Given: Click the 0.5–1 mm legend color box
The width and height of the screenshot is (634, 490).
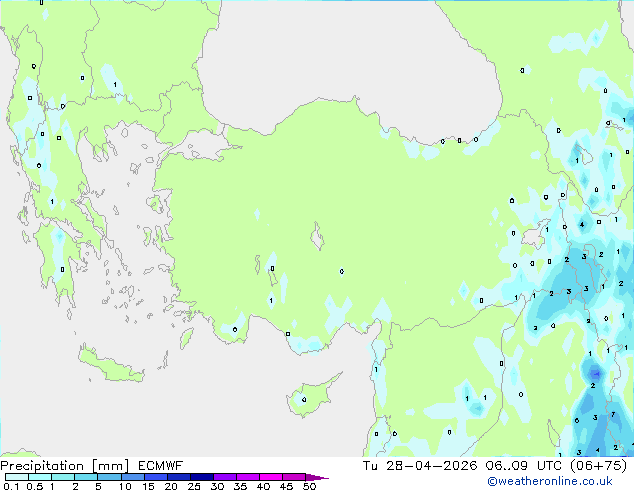Looking at the screenshot, I should (x=40, y=477).
